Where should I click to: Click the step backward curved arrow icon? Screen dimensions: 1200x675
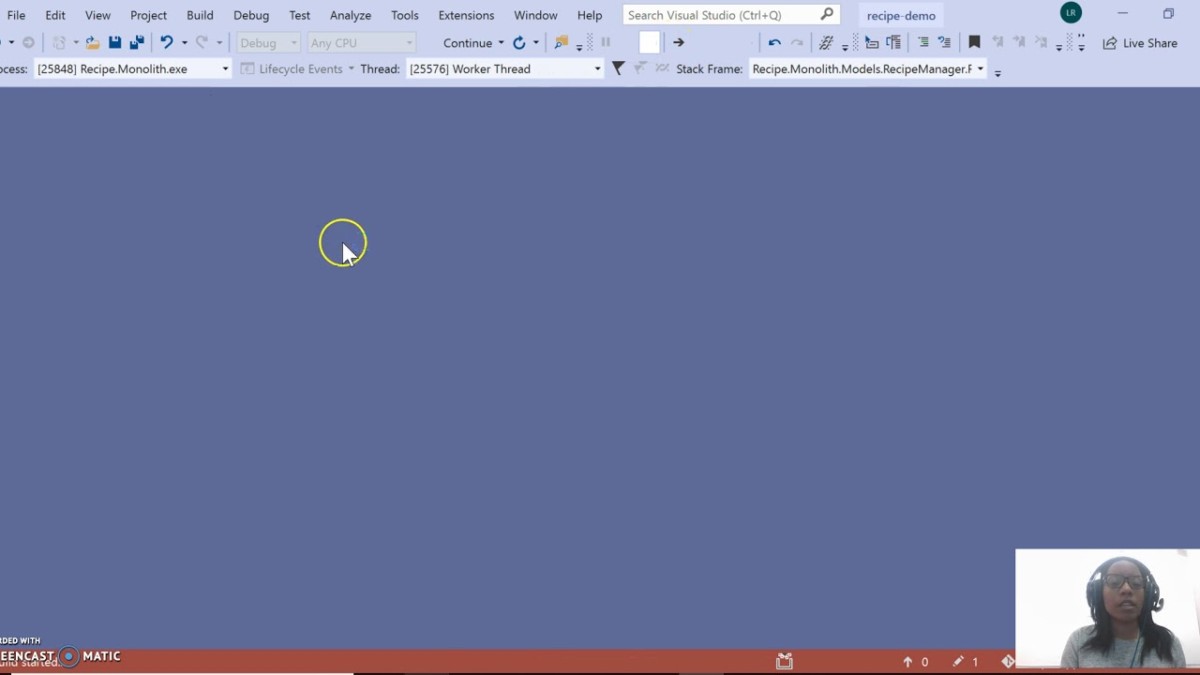(x=774, y=43)
